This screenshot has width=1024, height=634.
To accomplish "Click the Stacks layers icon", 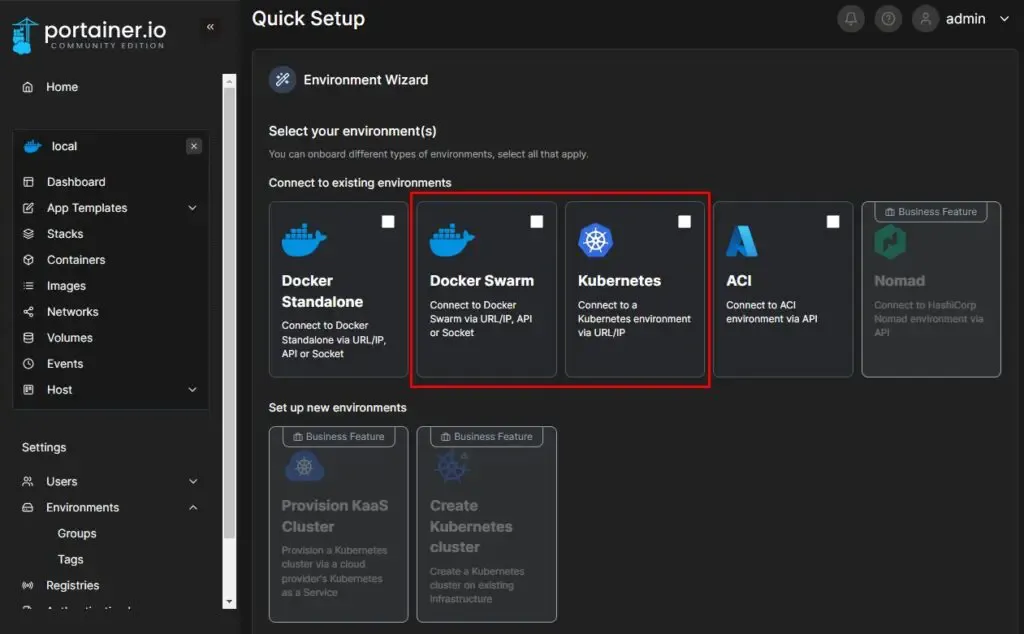I will (x=28, y=234).
